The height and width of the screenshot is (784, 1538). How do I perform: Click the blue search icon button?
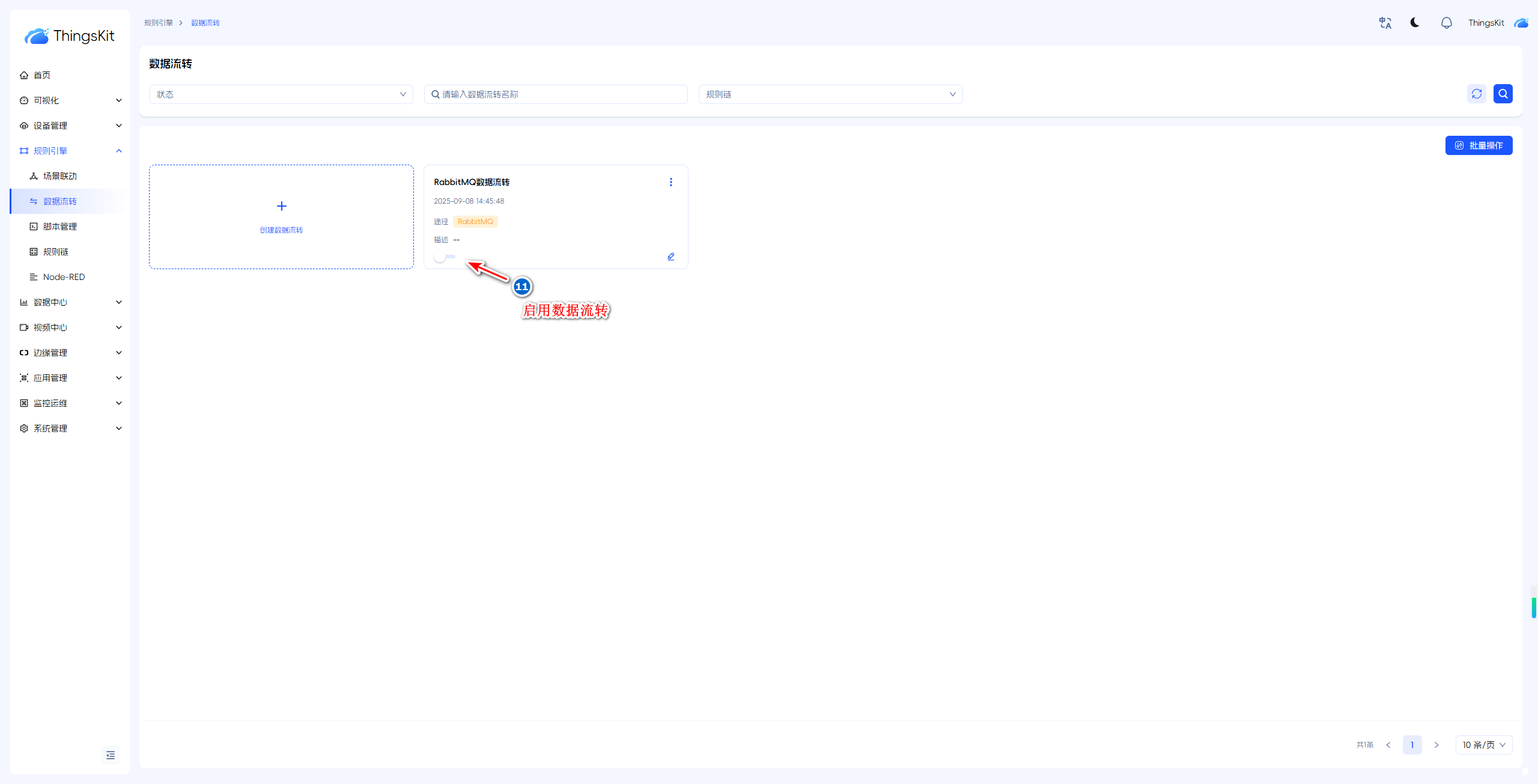pyautogui.click(x=1503, y=94)
